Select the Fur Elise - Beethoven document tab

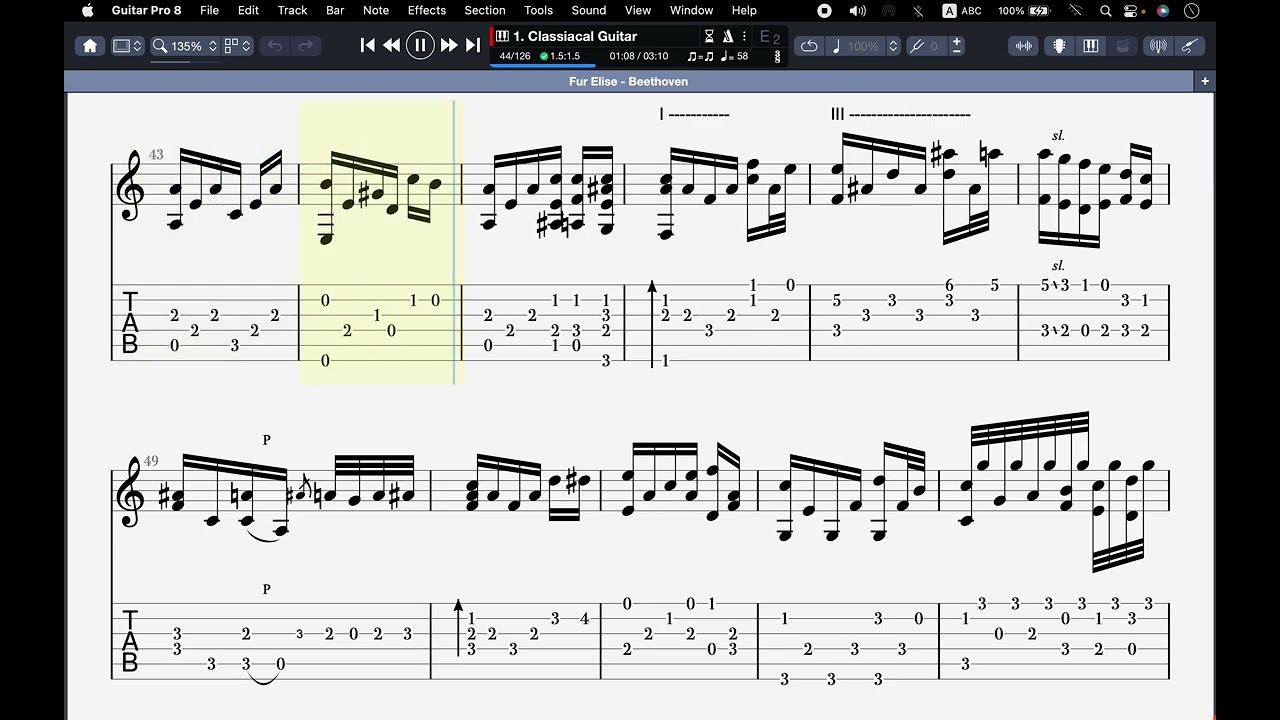pos(628,81)
